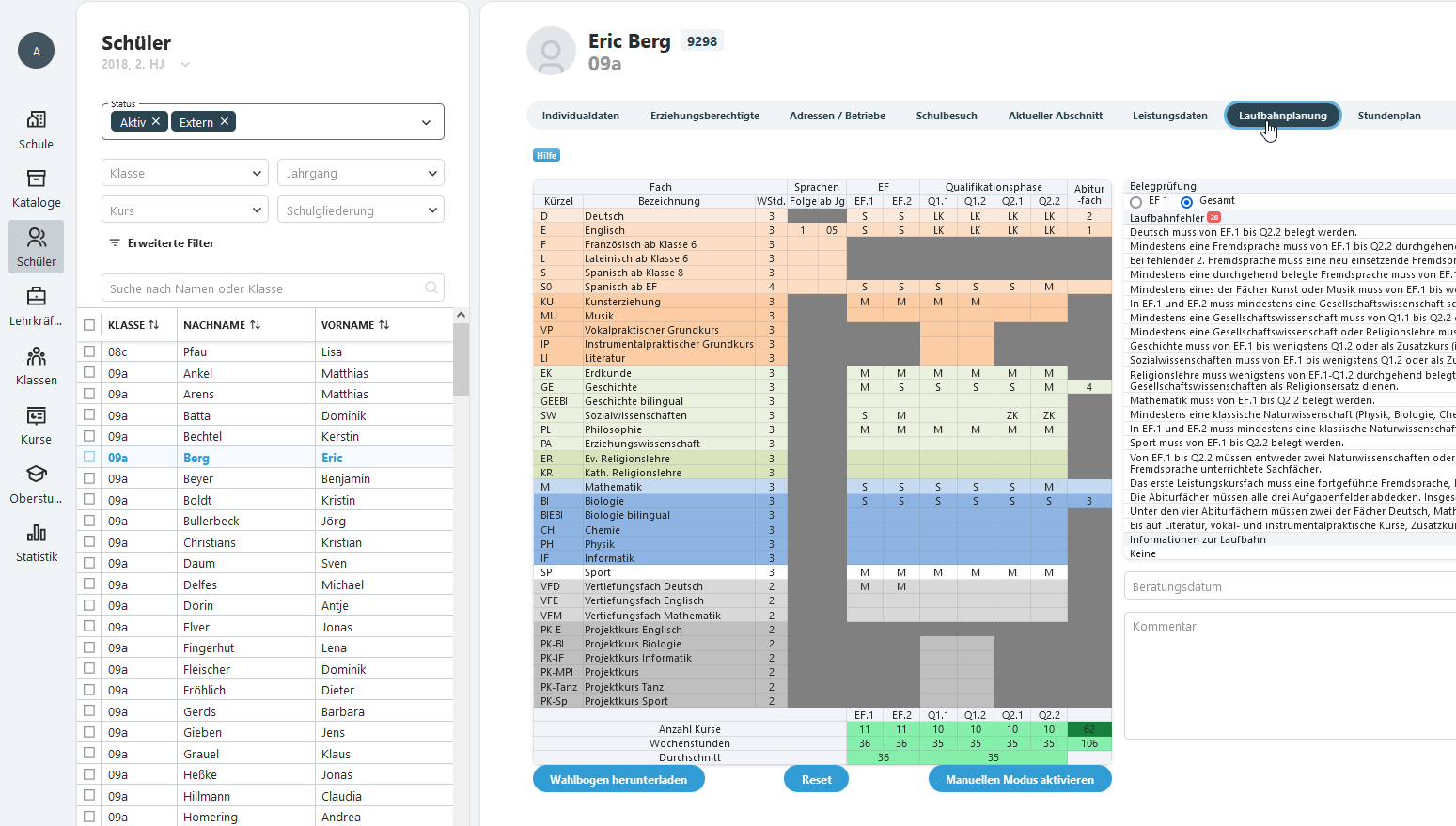Click the Laufbahnfehler red count badge
The image size is (1456, 826).
1214,217
